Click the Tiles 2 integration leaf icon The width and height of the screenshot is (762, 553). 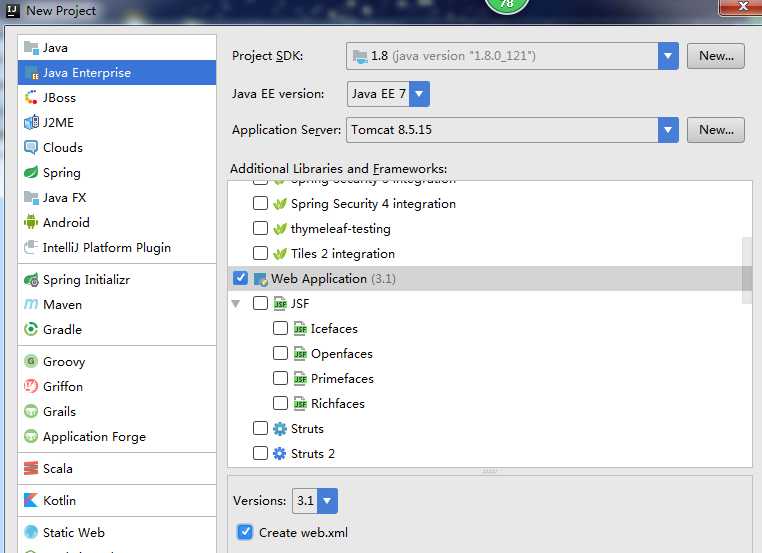coord(280,254)
